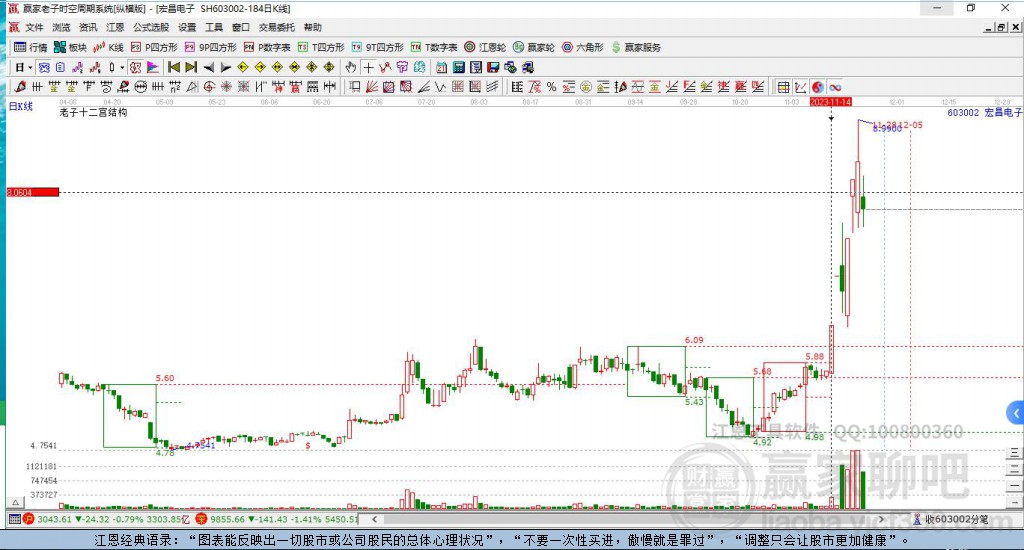Open the 资讯 menu
The width and height of the screenshot is (1024, 550).
pyautogui.click(x=88, y=27)
